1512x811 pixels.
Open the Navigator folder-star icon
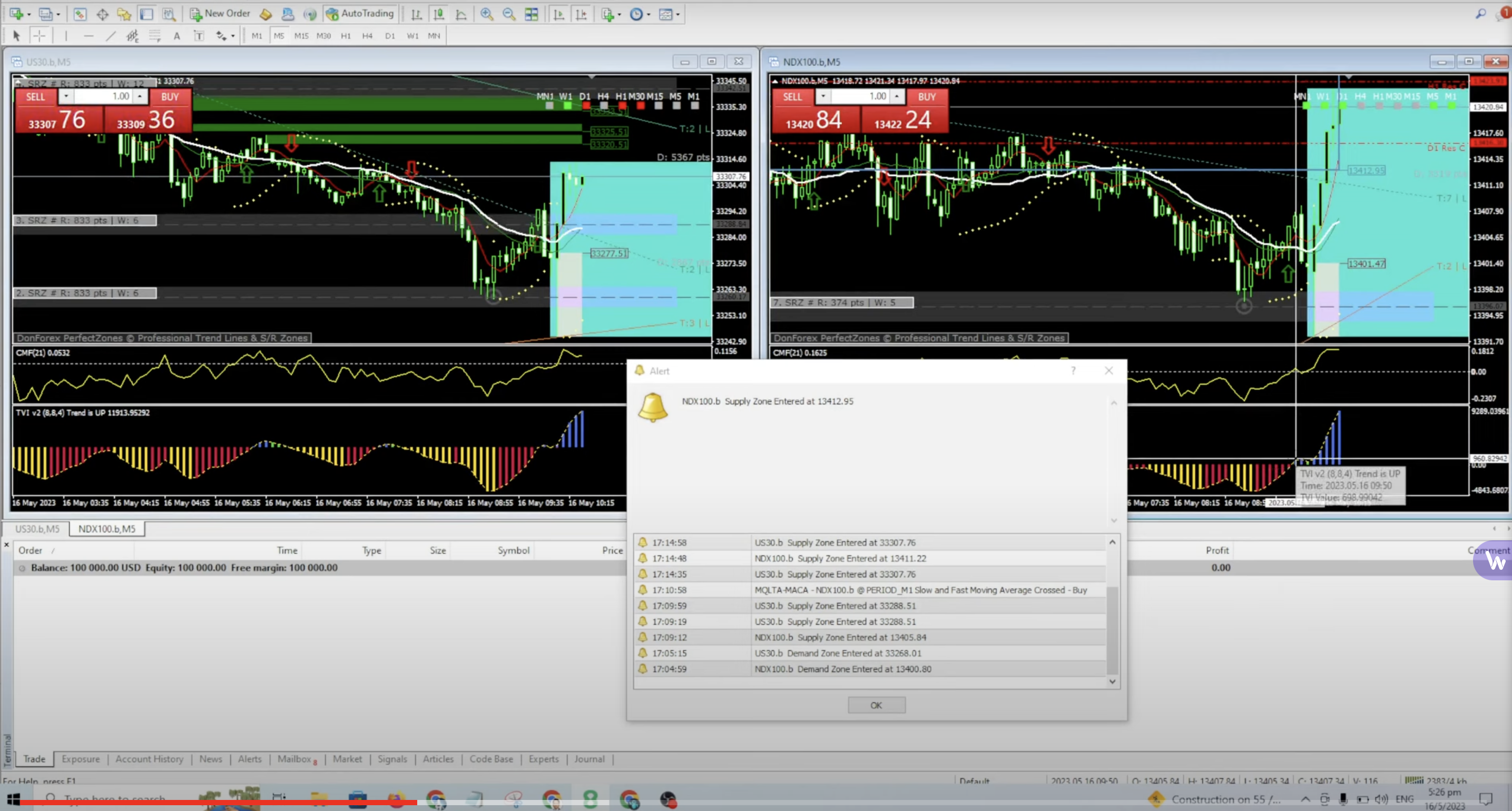click(x=124, y=14)
